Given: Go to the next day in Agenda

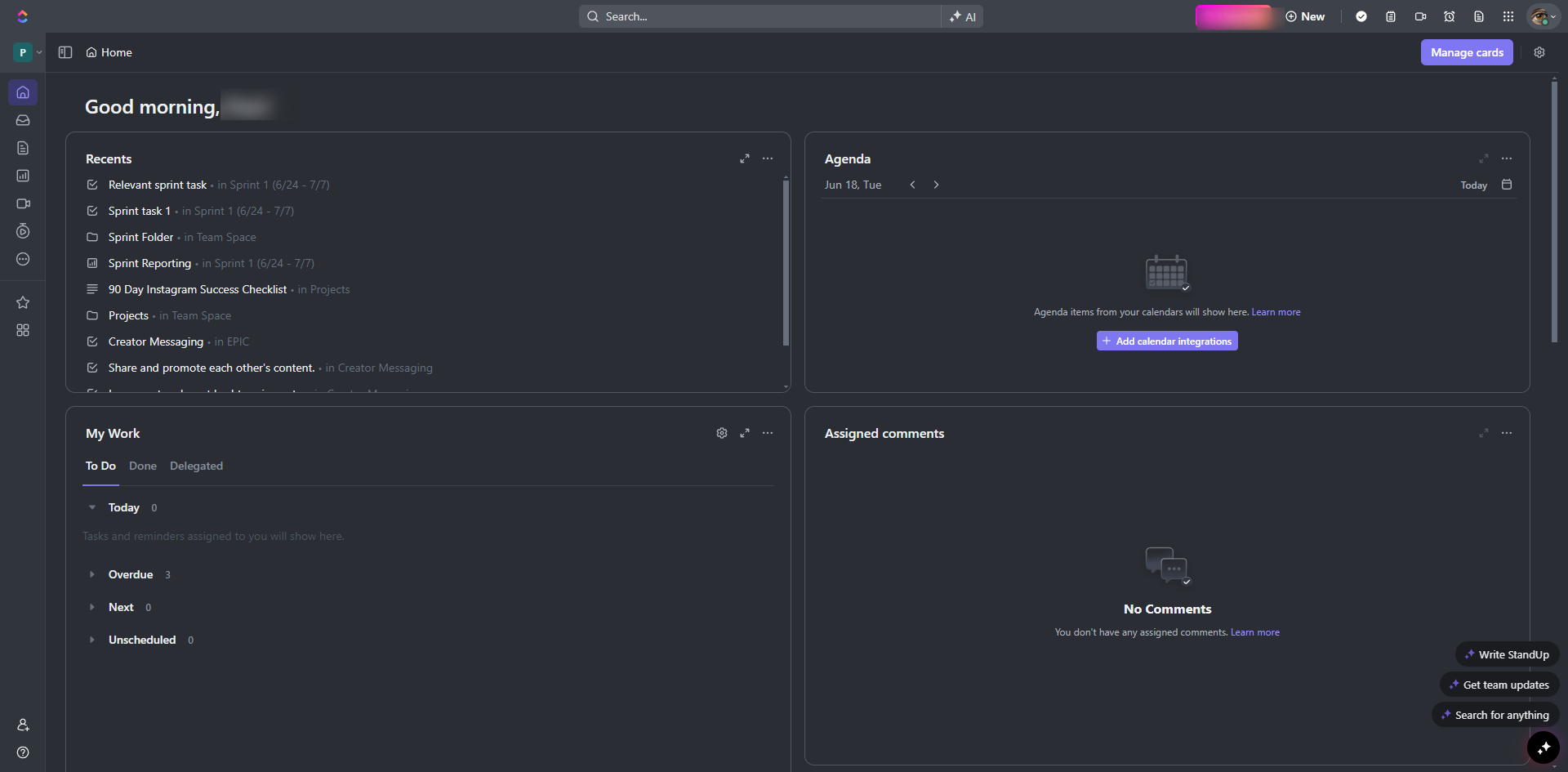Looking at the screenshot, I should [x=936, y=185].
